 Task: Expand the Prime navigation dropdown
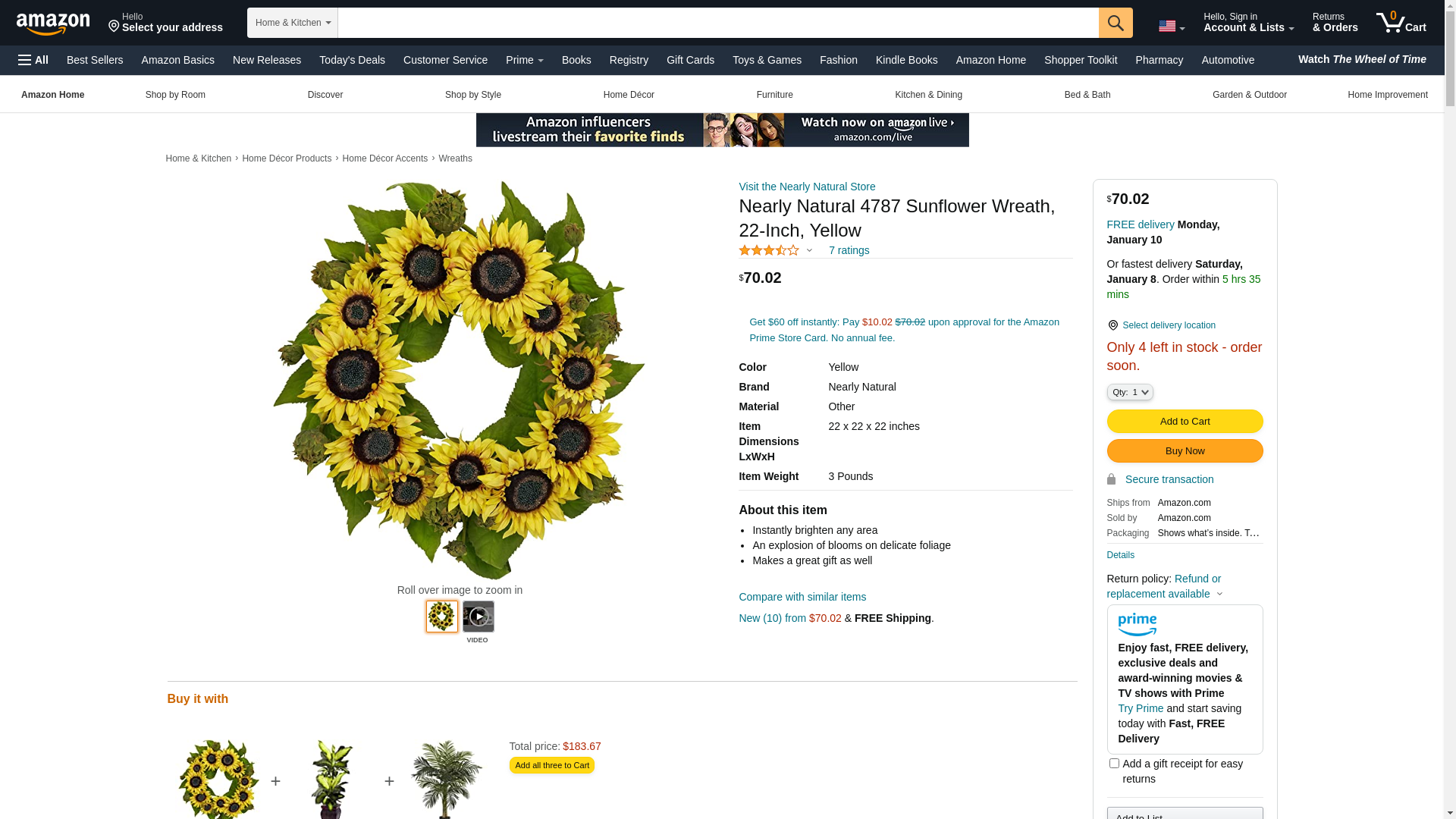click(x=524, y=60)
